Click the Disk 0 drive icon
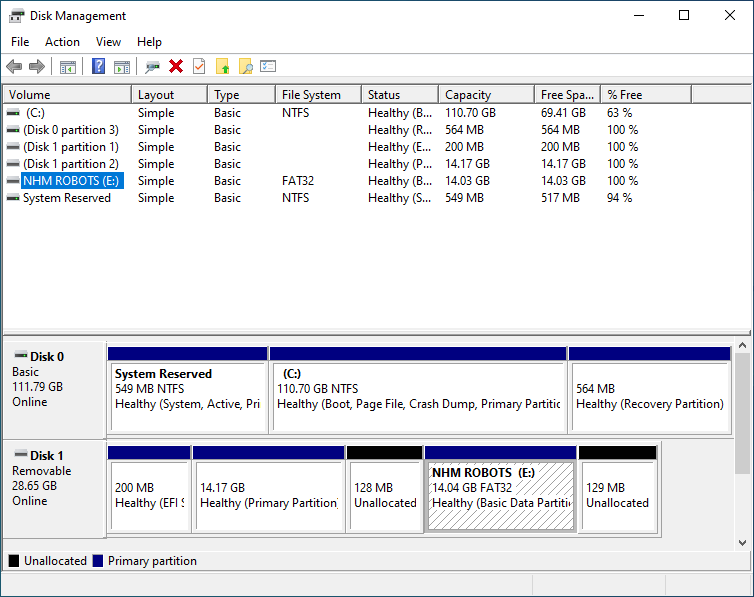754x597 pixels. [x=21, y=355]
